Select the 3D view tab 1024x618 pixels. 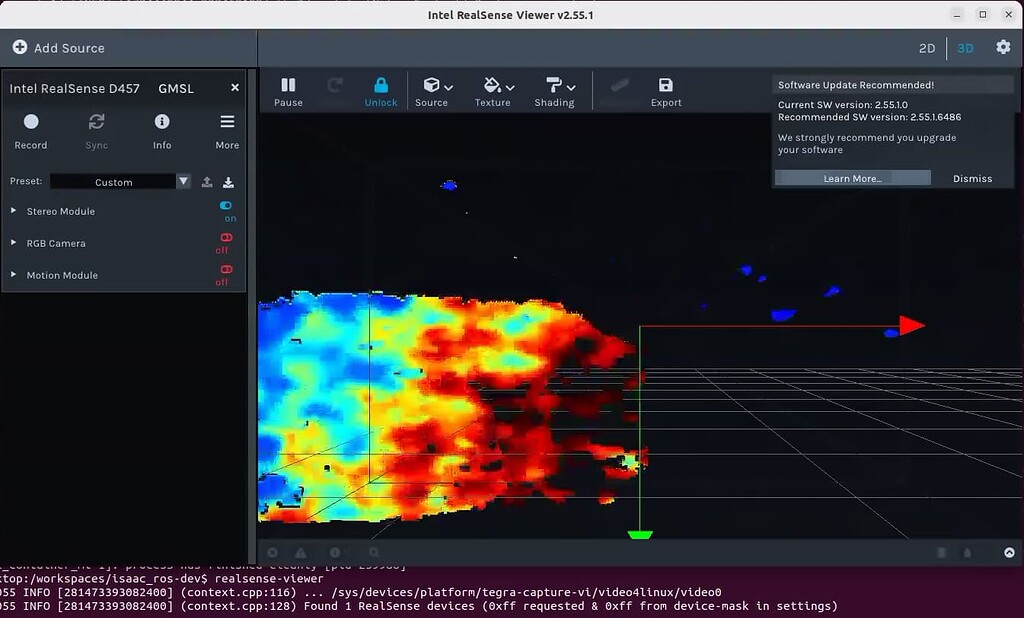pyautogui.click(x=965, y=47)
